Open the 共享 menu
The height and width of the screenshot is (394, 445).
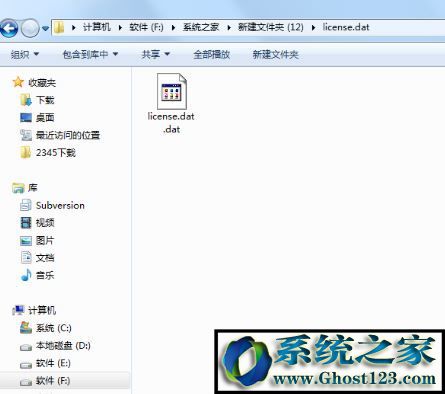[x=156, y=54]
